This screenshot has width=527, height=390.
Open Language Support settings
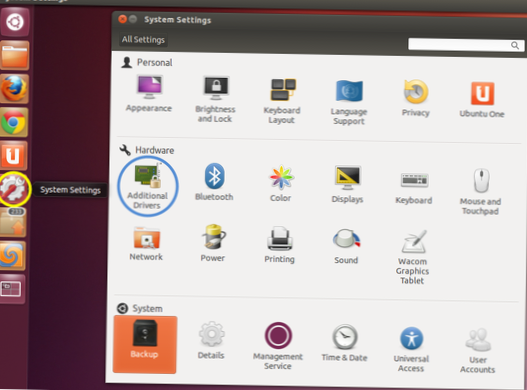click(x=349, y=102)
